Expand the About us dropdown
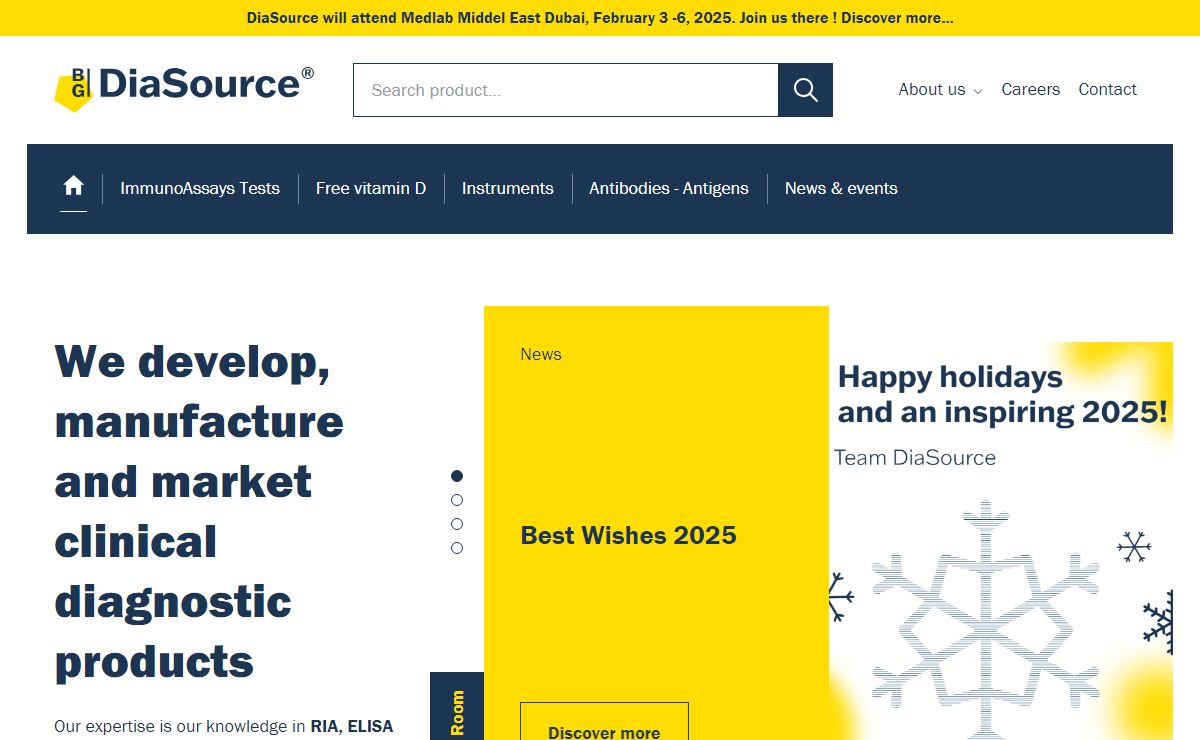1200x740 pixels. tap(940, 90)
